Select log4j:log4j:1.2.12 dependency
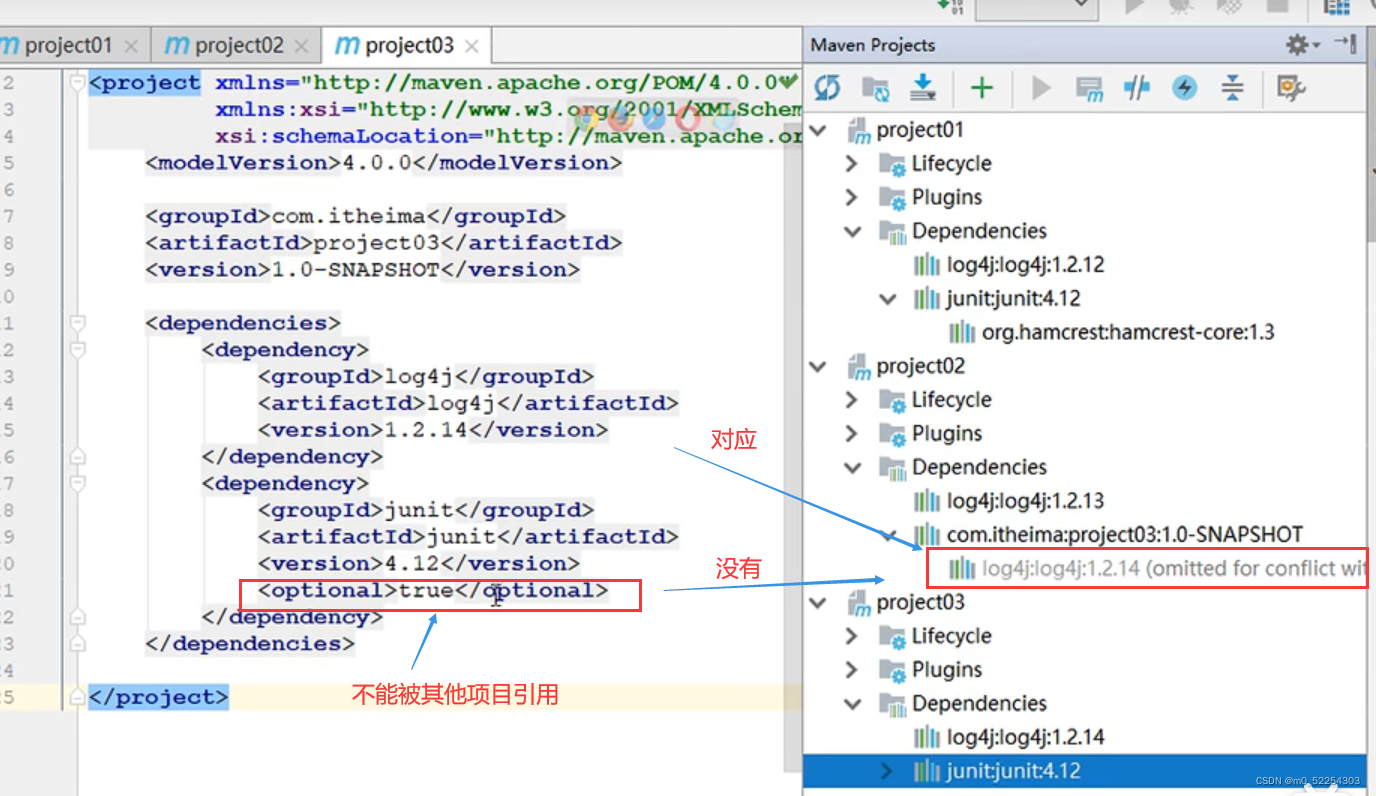The image size is (1376, 796). tap(1025, 265)
